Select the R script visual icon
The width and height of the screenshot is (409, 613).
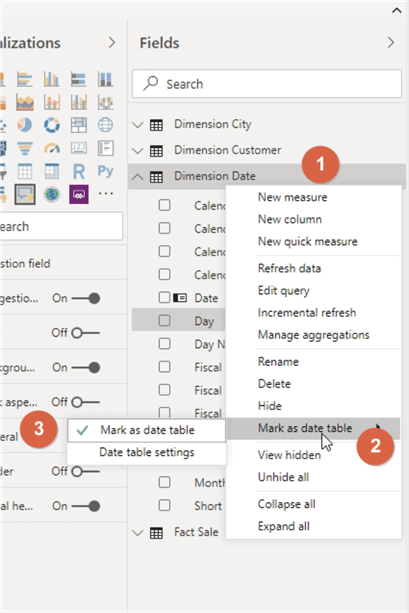tap(79, 171)
